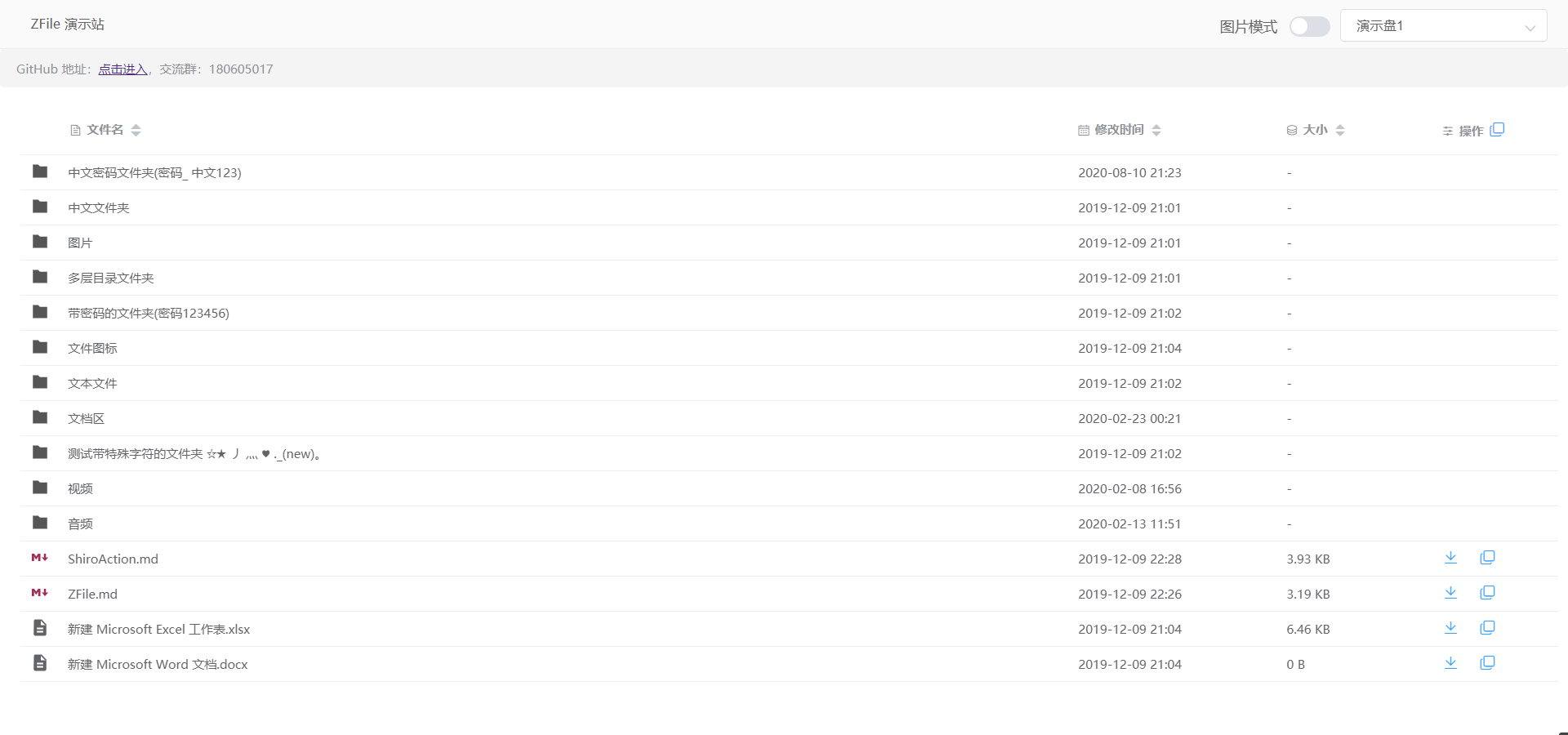
Task: Open the 视频 folder
Action: pyautogui.click(x=80, y=489)
